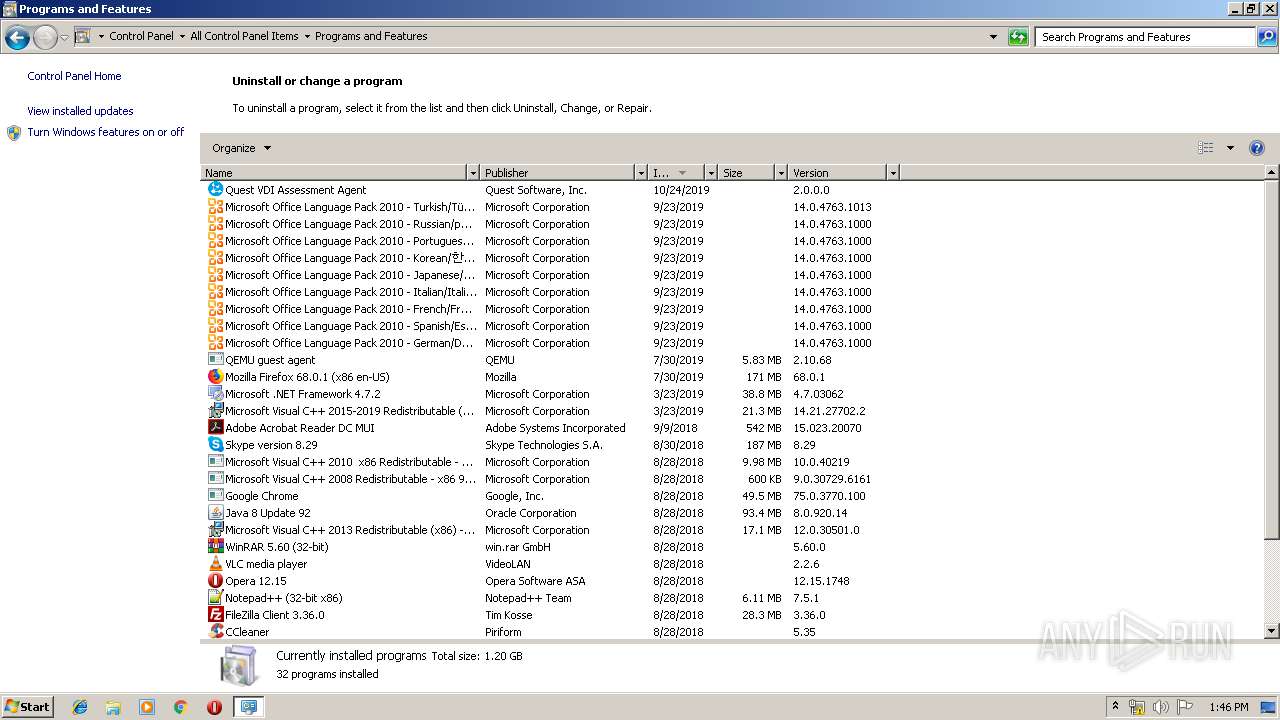Run search using the magnifier icon
Image resolution: width=1280 pixels, height=720 pixels.
tap(1267, 37)
